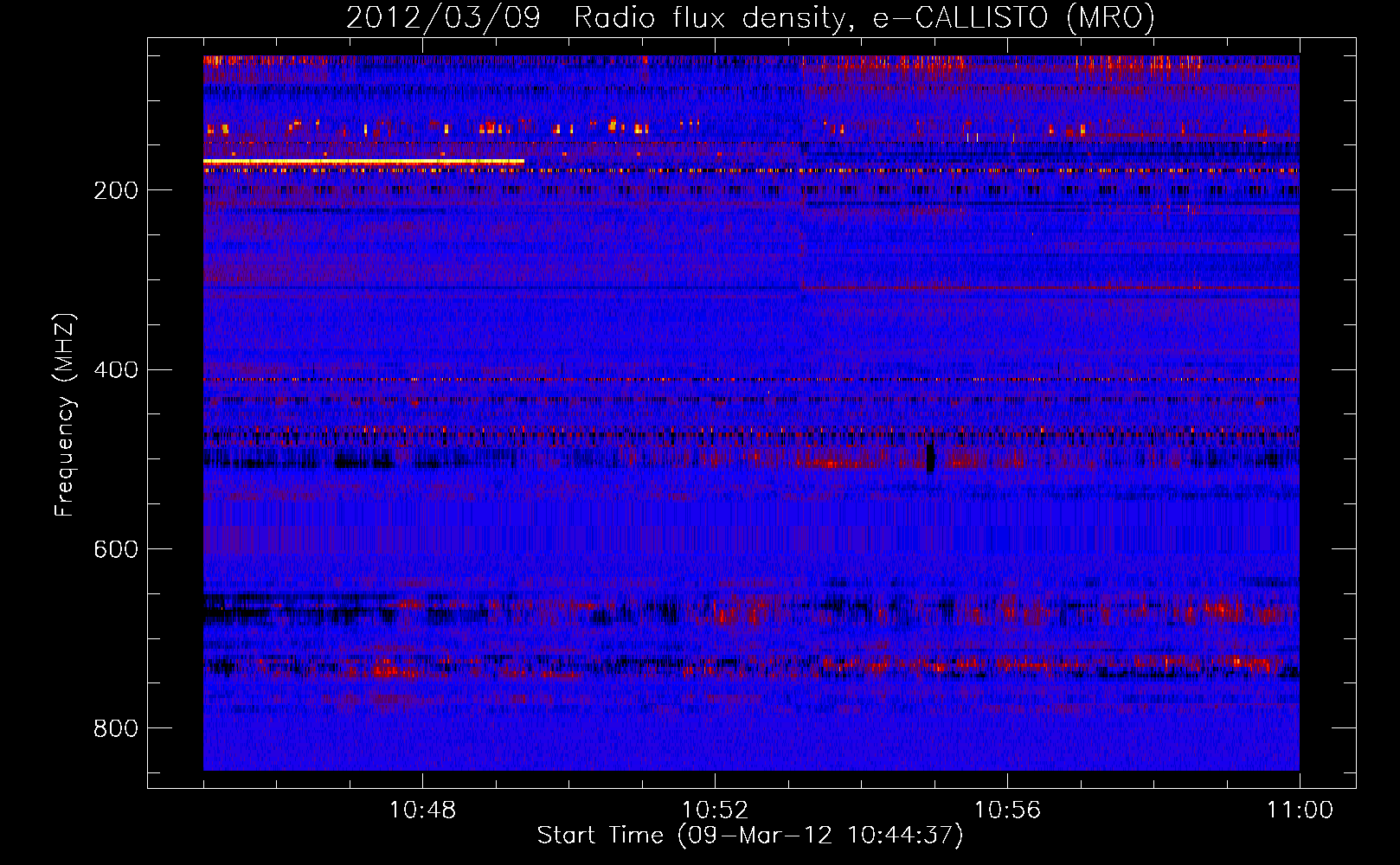
Task: Click the 600 frequency tick label
Action: [x=116, y=549]
